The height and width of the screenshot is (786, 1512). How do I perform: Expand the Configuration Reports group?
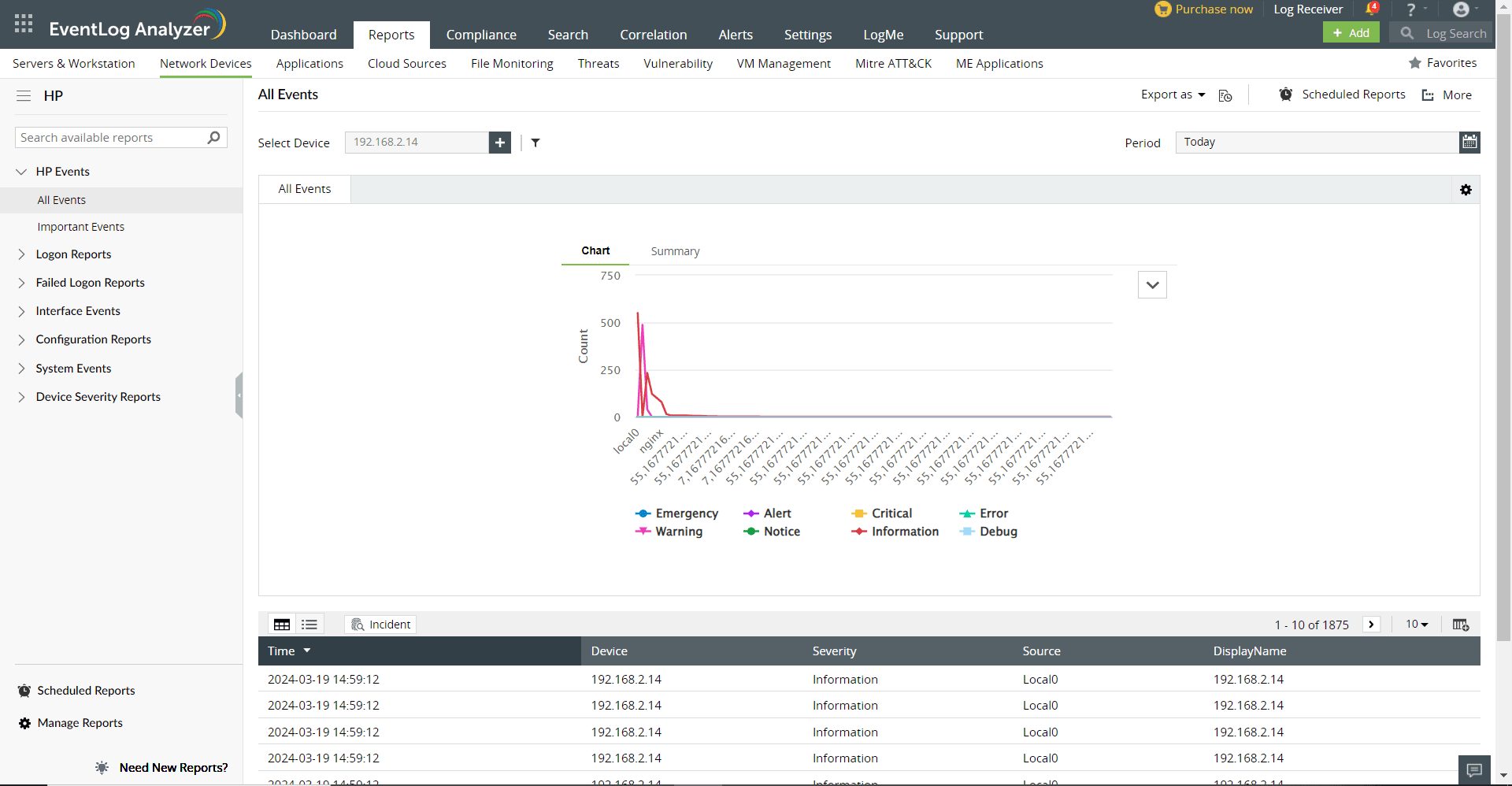click(21, 339)
